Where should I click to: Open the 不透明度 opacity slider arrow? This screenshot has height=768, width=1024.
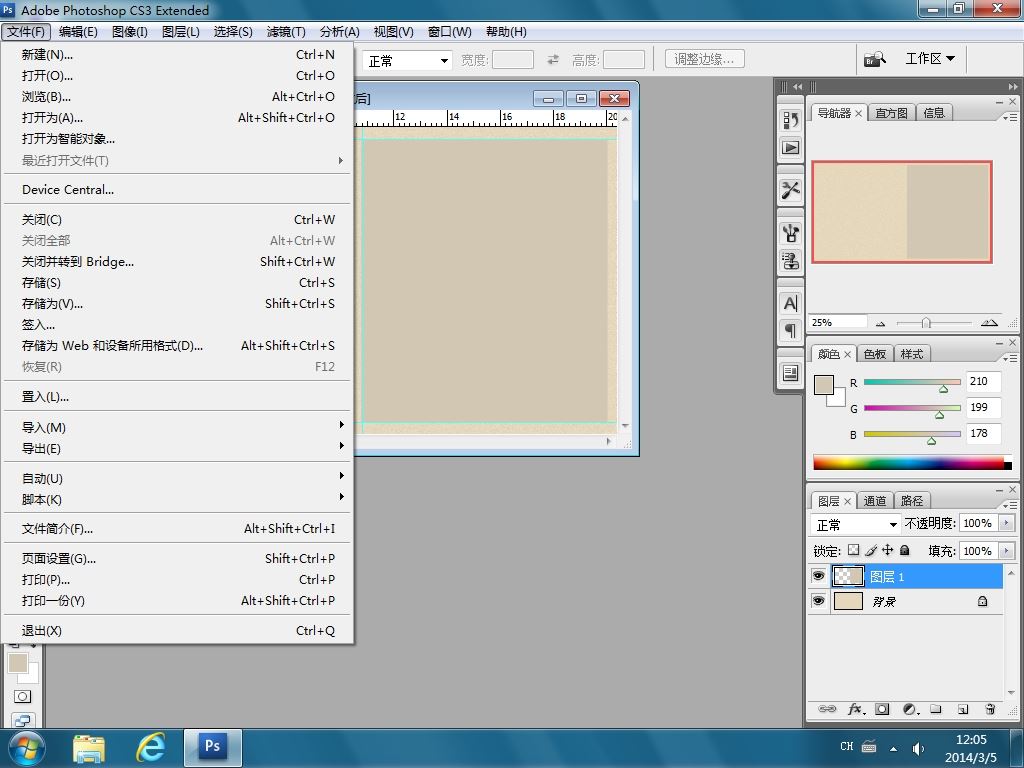[1006, 523]
